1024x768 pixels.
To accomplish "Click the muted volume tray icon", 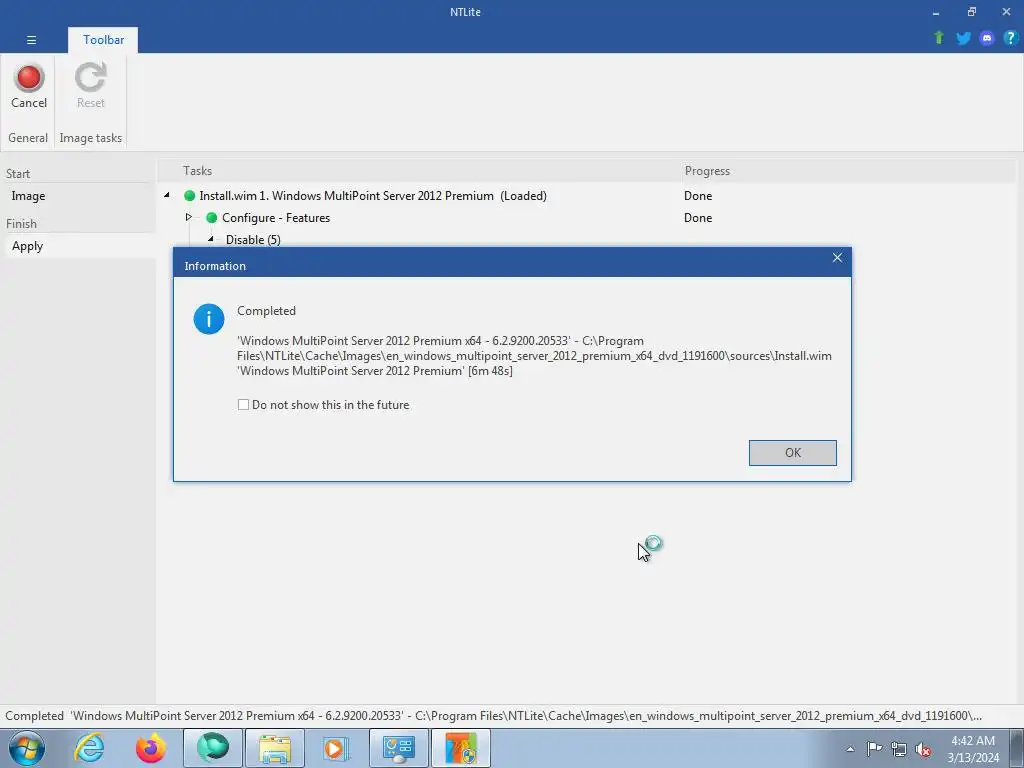I will coord(923,749).
